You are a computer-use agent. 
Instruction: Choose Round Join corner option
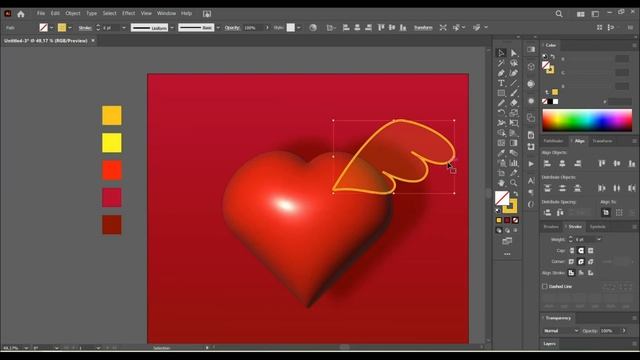(x=581, y=262)
